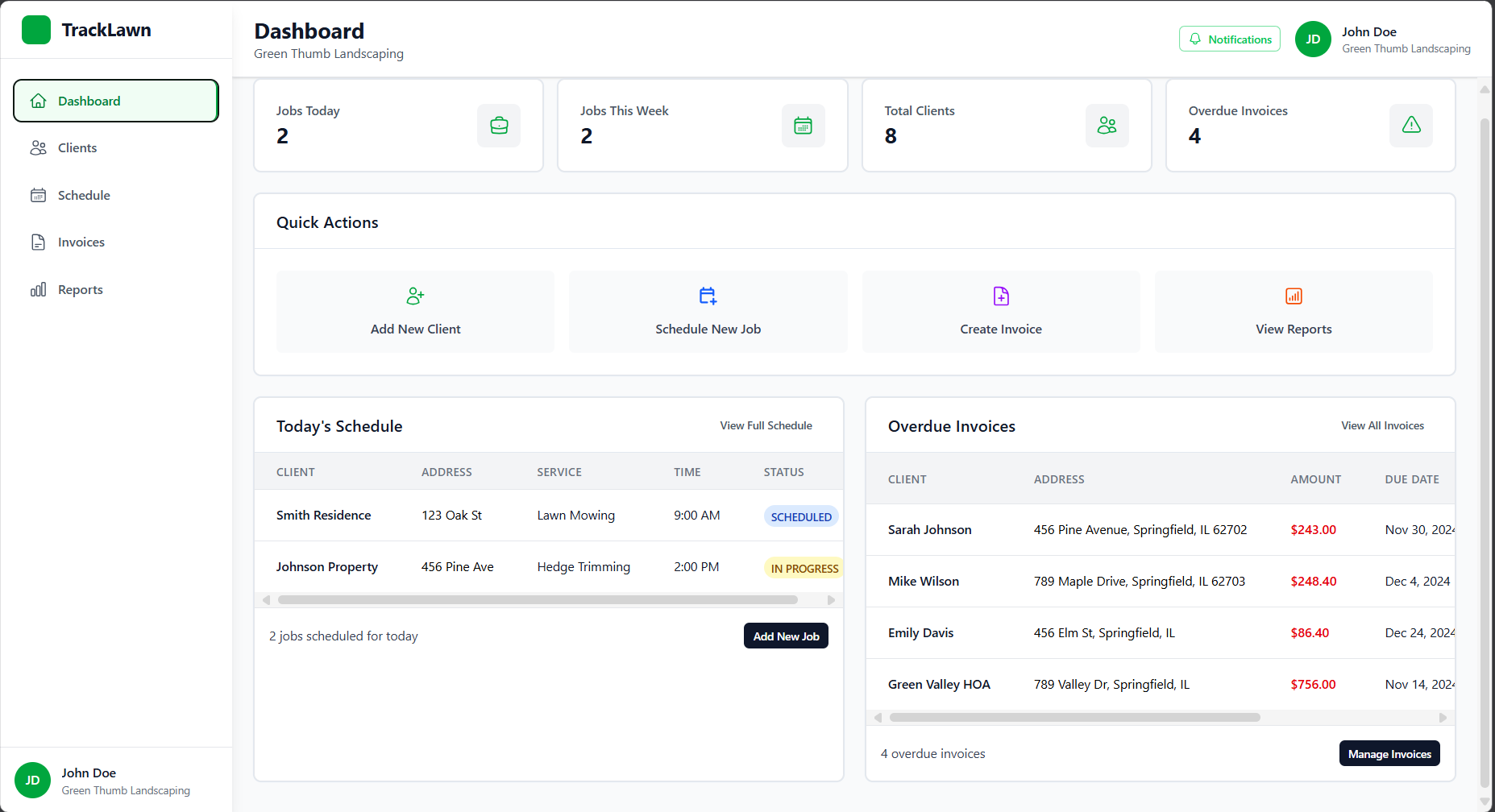Click the Reports bar chart icon in sidebar

(38, 289)
